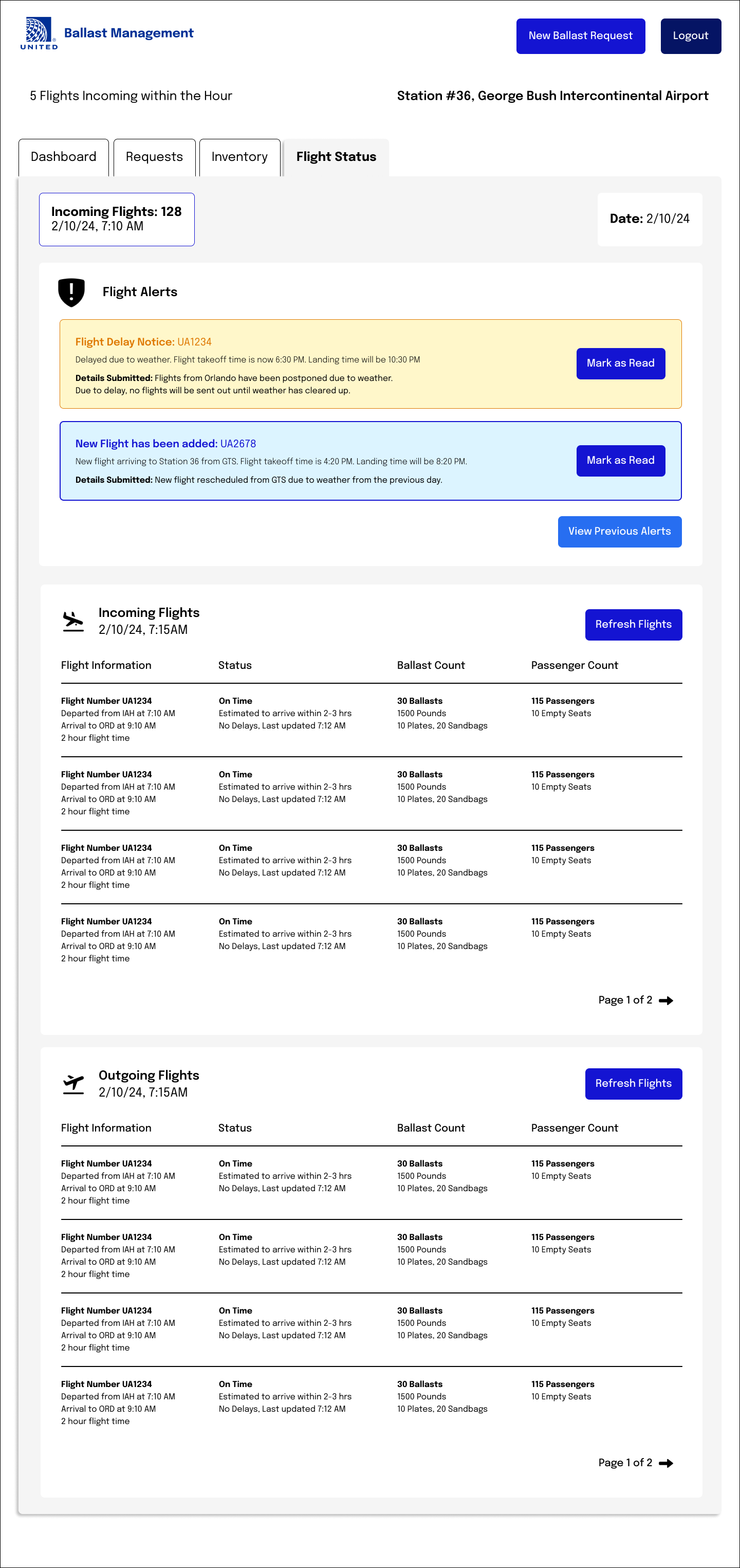Click the Outgoing Flights 'Ballast Count' column header
Screen dimensions: 740x1568
click(x=431, y=1128)
